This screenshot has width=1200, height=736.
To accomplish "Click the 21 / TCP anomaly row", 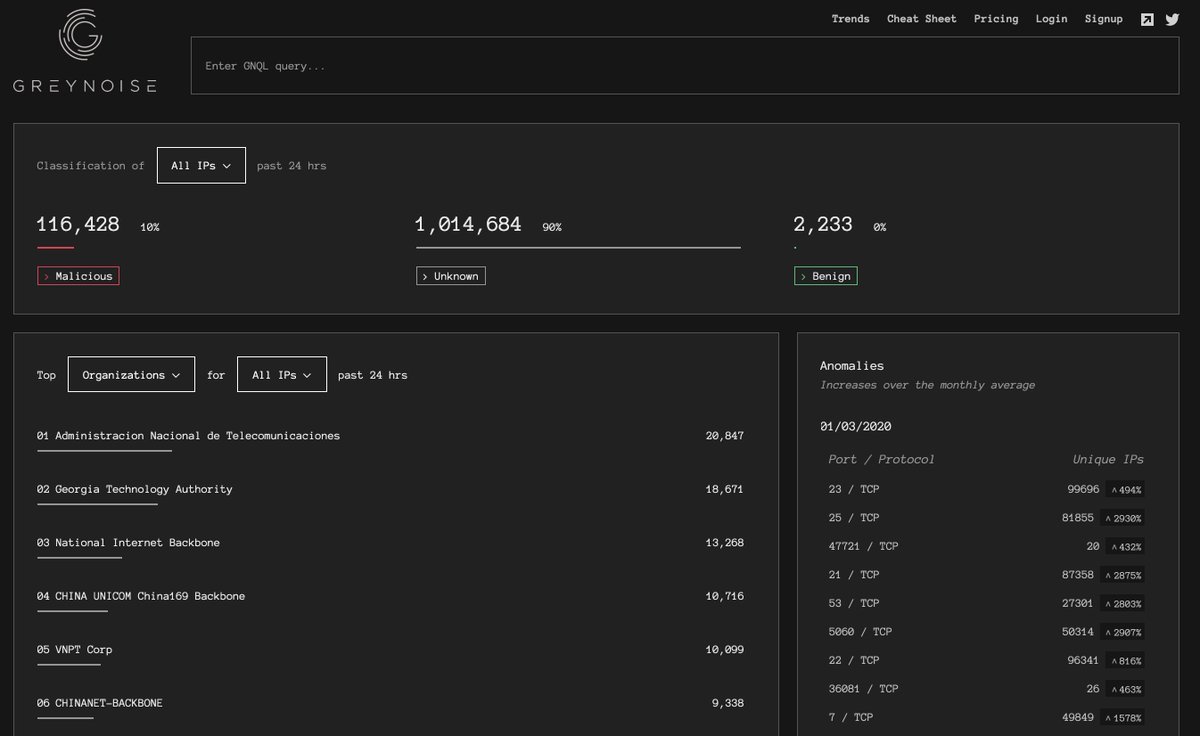I will pos(986,575).
